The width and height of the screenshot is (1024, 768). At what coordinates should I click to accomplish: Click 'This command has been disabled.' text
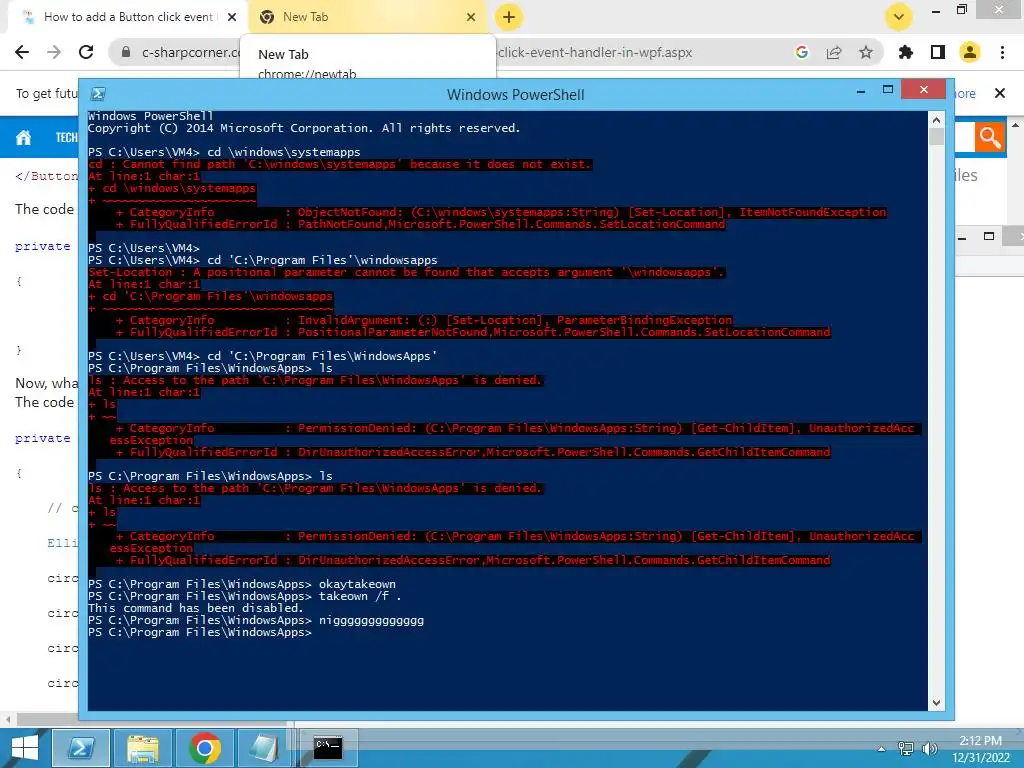point(195,608)
